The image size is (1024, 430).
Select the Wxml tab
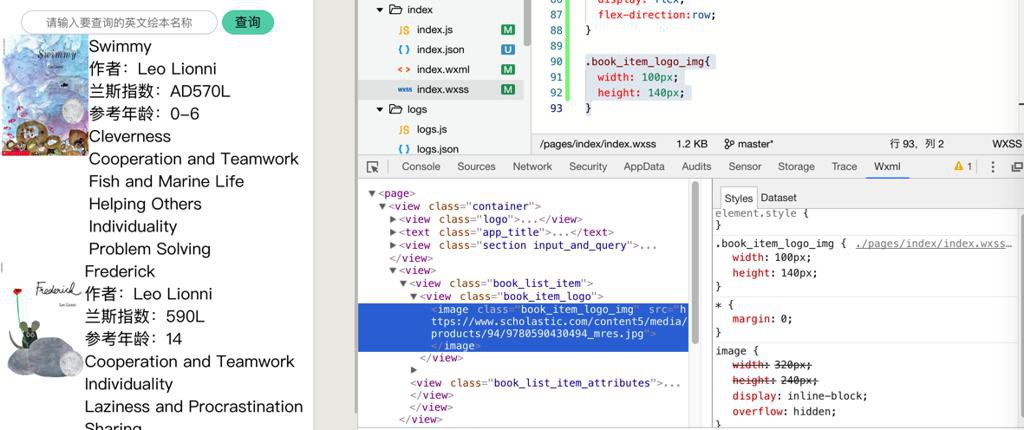click(x=888, y=167)
